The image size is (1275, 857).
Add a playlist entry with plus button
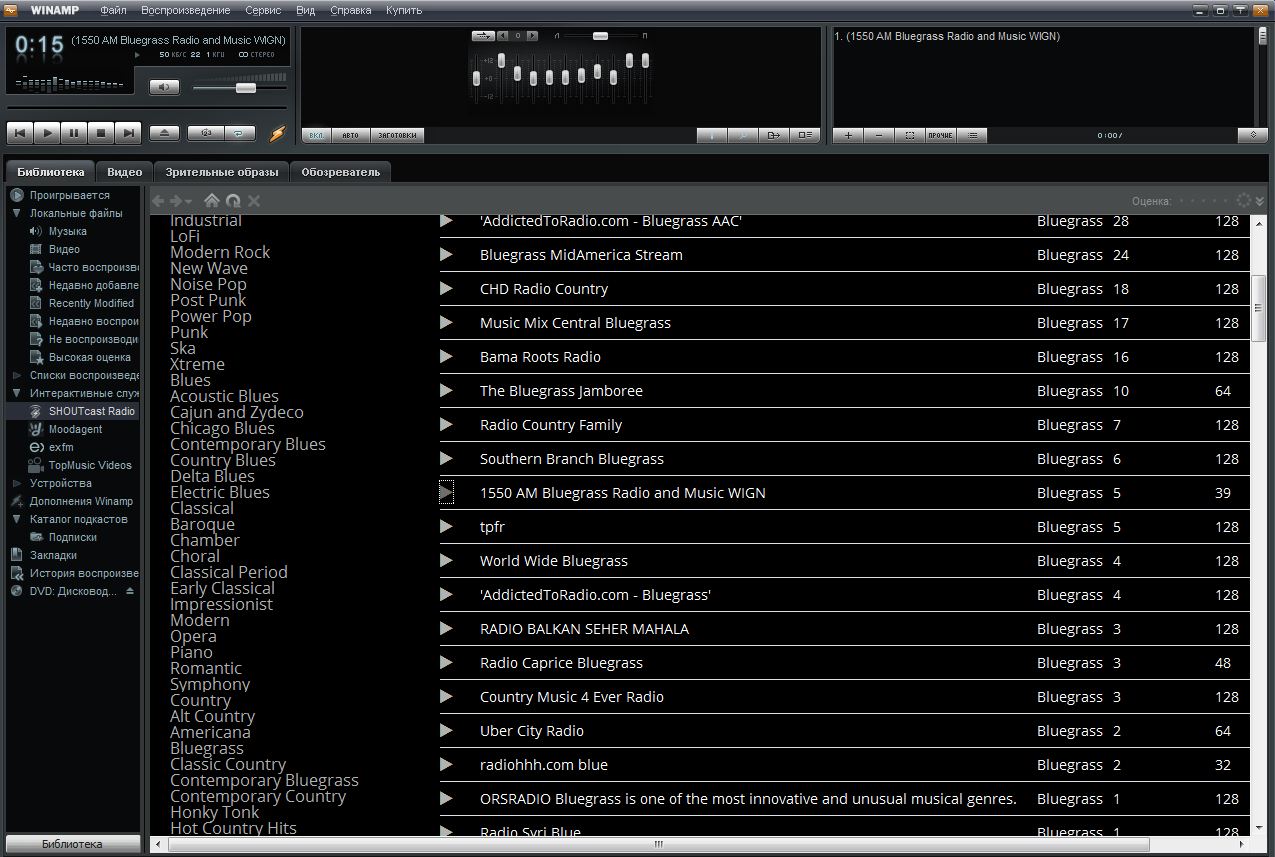[x=848, y=135]
